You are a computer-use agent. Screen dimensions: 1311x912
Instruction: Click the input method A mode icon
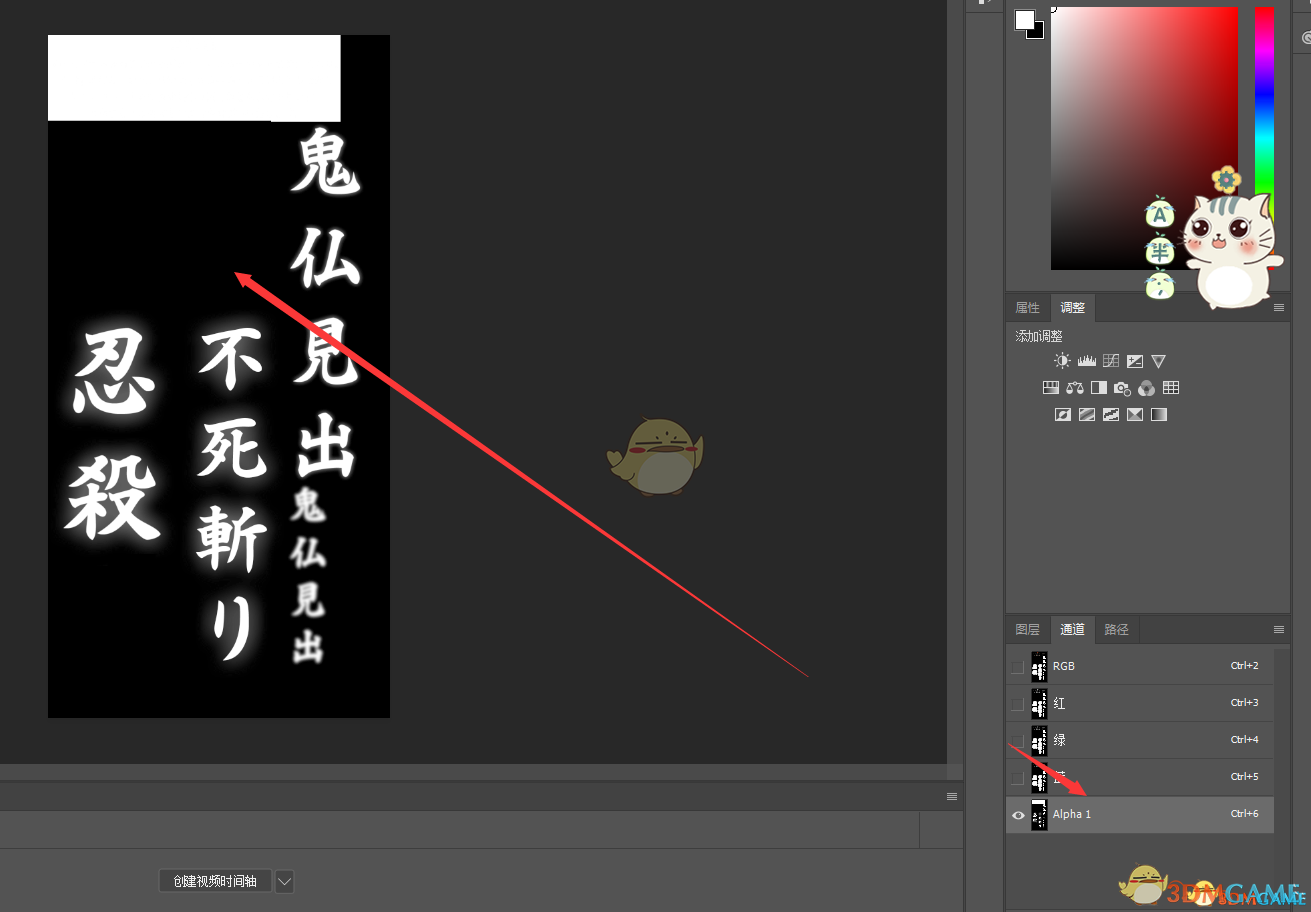click(1159, 213)
